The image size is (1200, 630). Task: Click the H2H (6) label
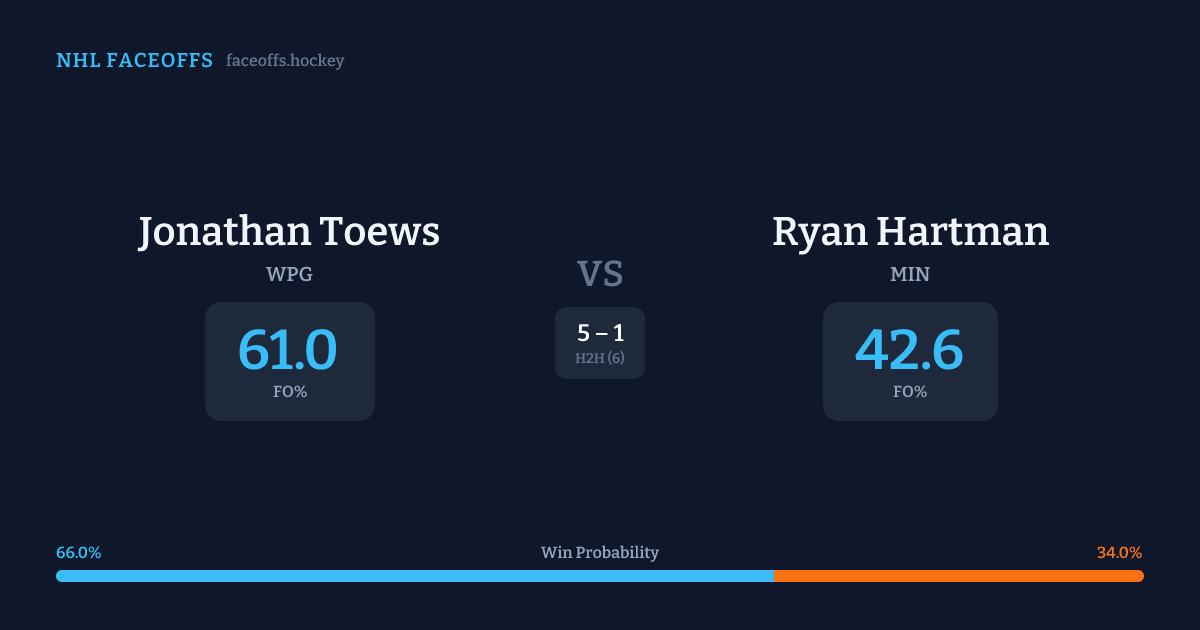[x=600, y=358]
